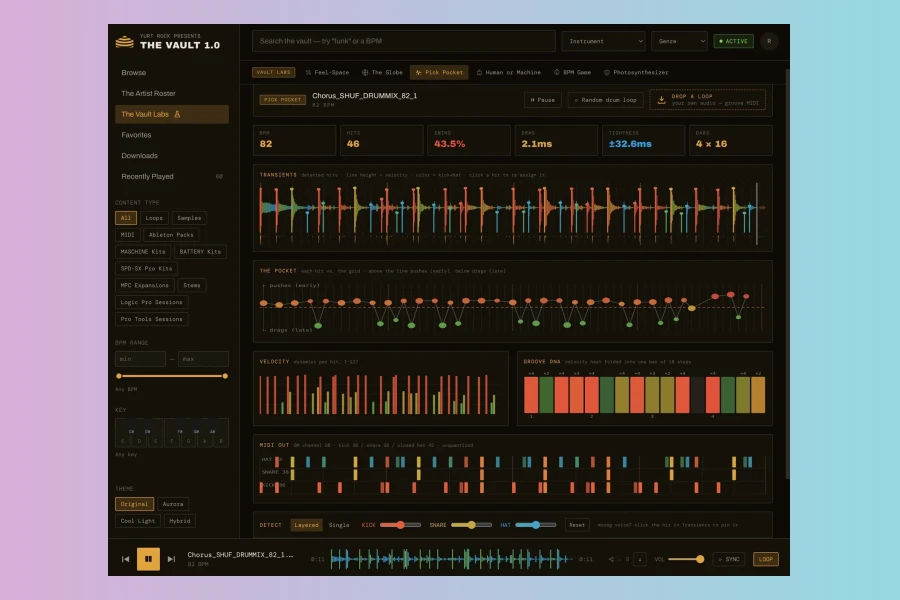Image resolution: width=900 pixels, height=600 pixels.
Task: Click the download button next to VOL
Action: (x=640, y=559)
